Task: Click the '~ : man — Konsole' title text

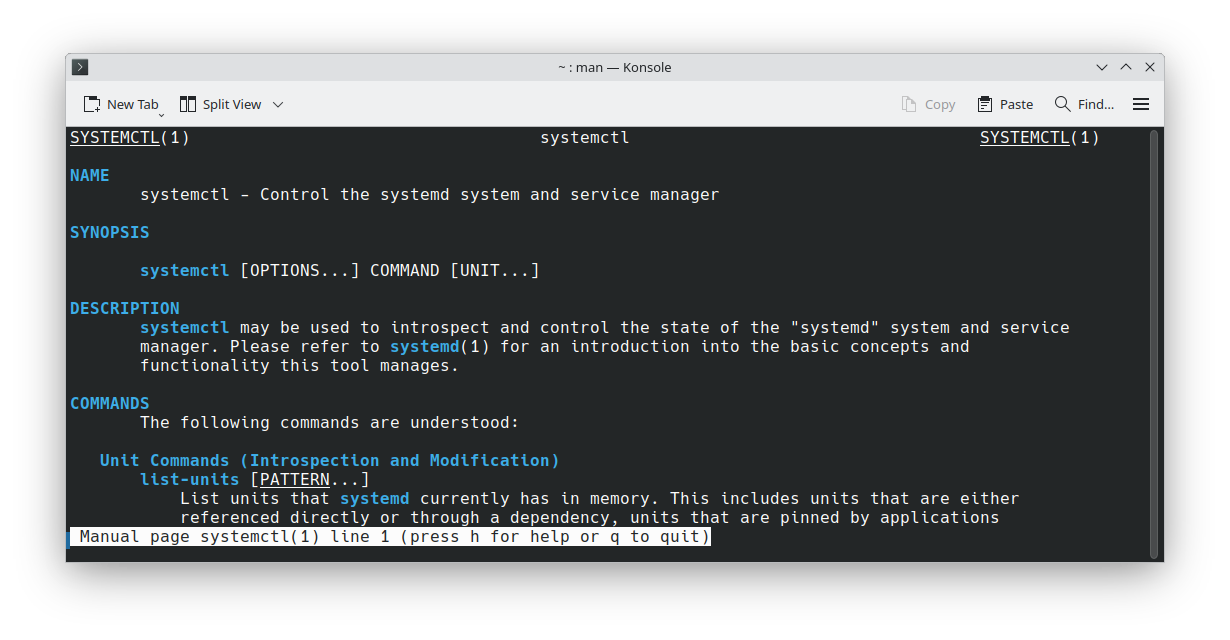Action: (614, 67)
